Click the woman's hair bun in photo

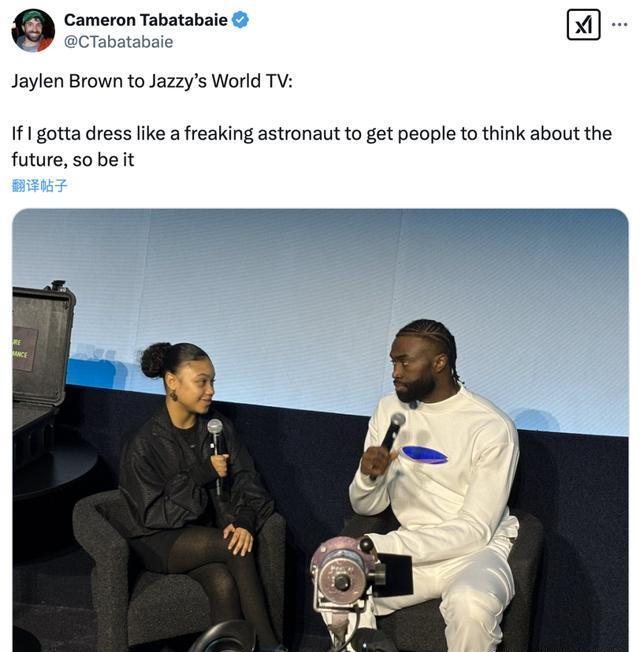tap(156, 360)
